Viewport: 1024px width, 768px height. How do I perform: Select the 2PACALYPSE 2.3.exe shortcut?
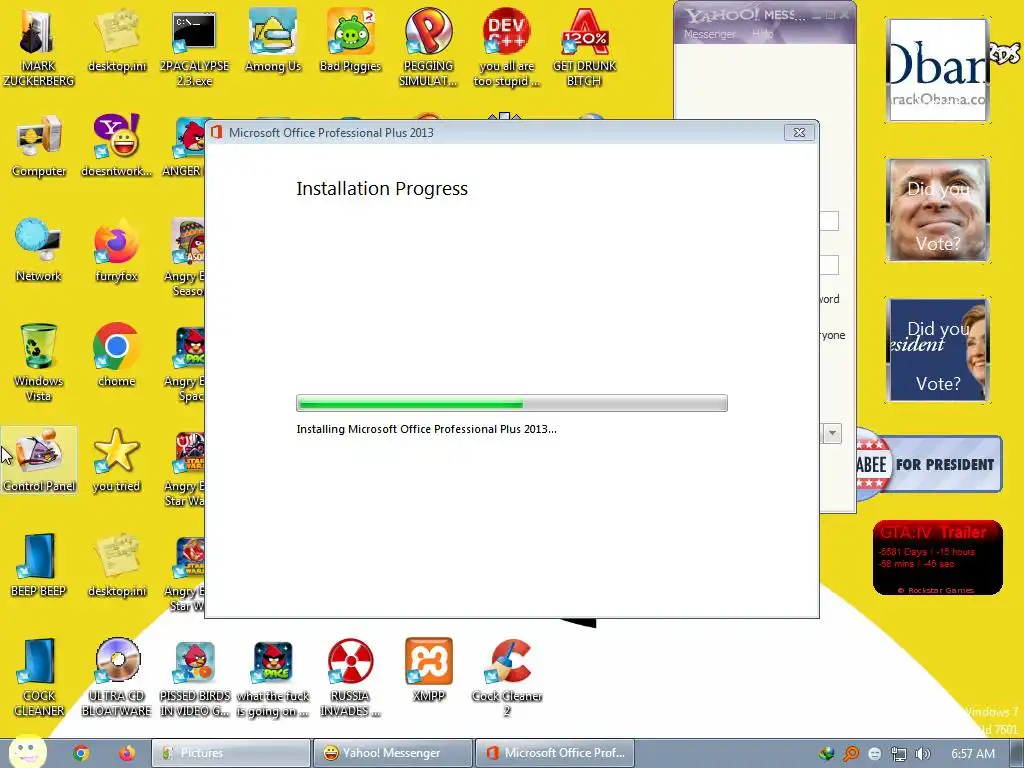click(194, 47)
